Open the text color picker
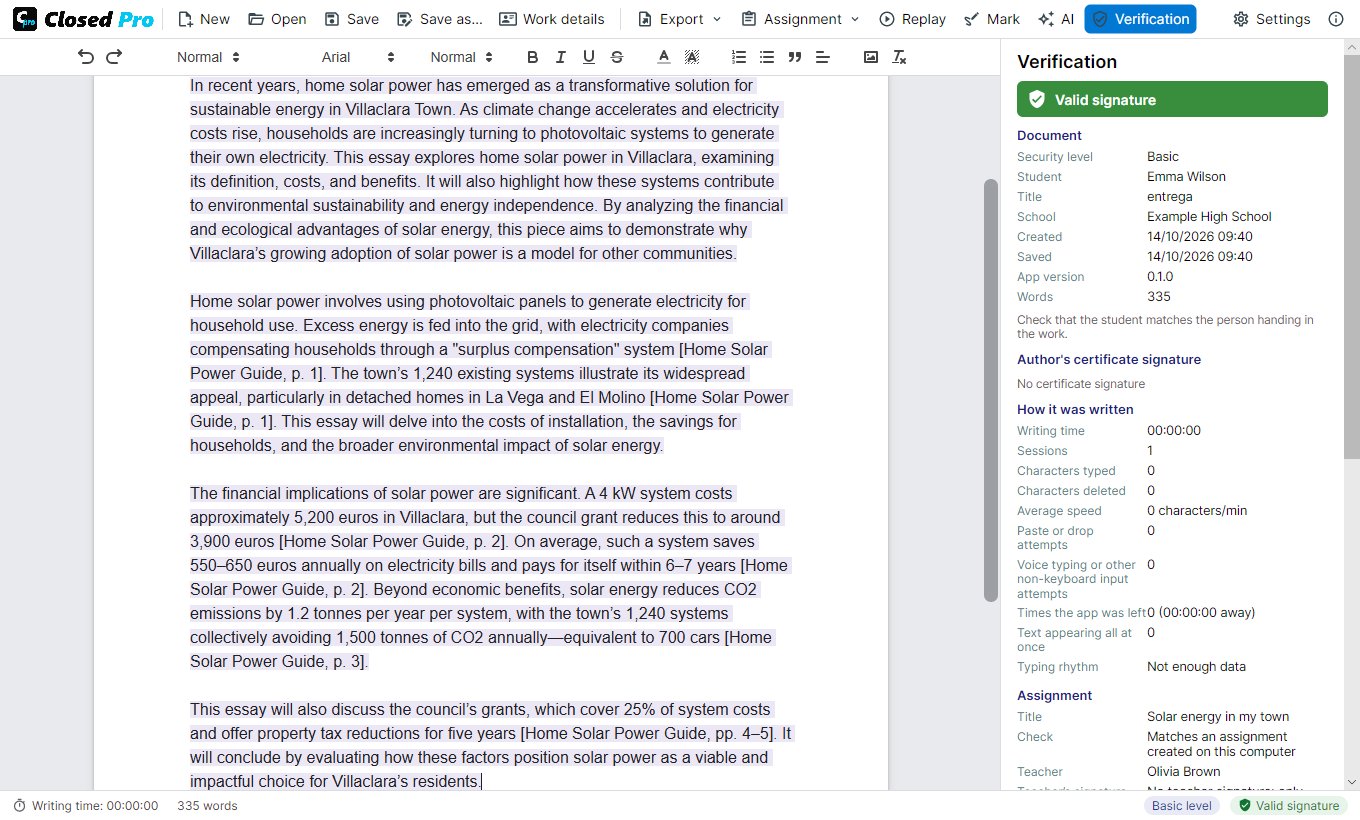Viewport: 1360px width, 820px height. tap(664, 57)
